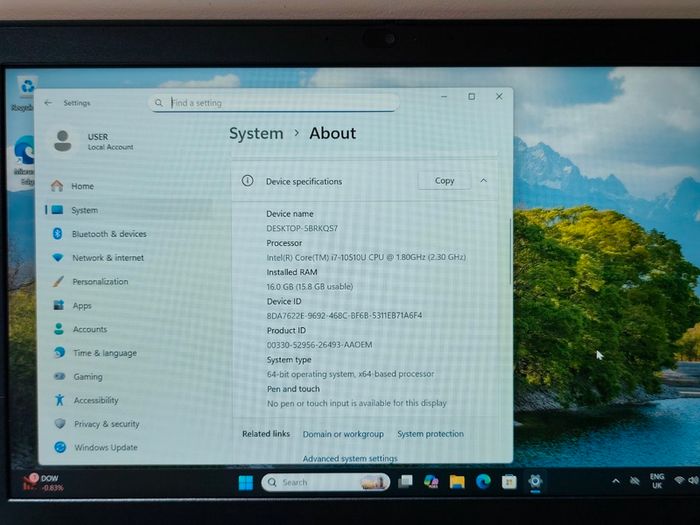Collapse the Device specifications section
This screenshot has width=700, height=525.
(x=483, y=180)
